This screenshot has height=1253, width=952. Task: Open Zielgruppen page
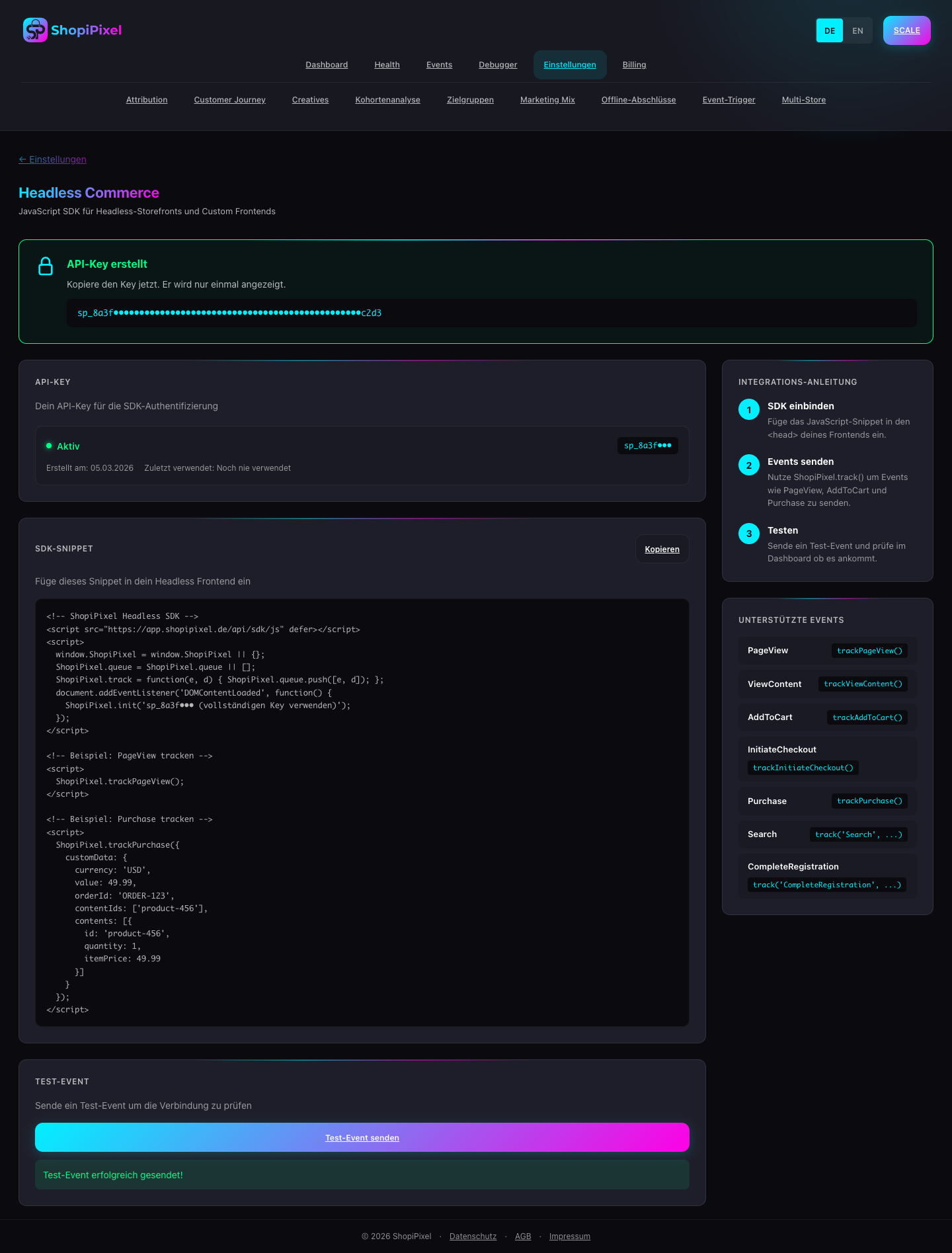470,100
